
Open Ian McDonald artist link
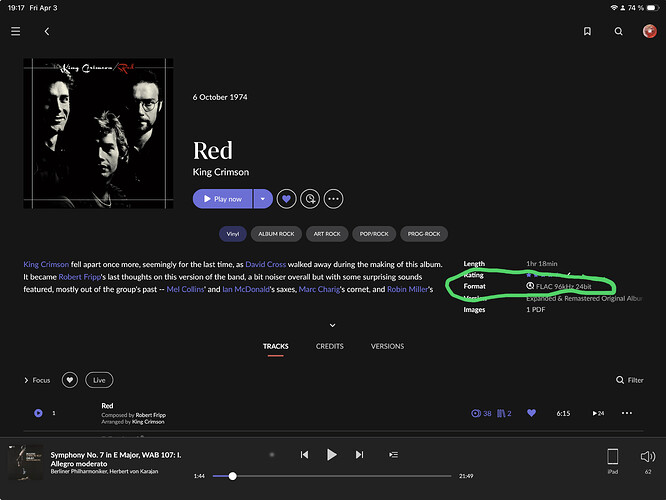246,289
